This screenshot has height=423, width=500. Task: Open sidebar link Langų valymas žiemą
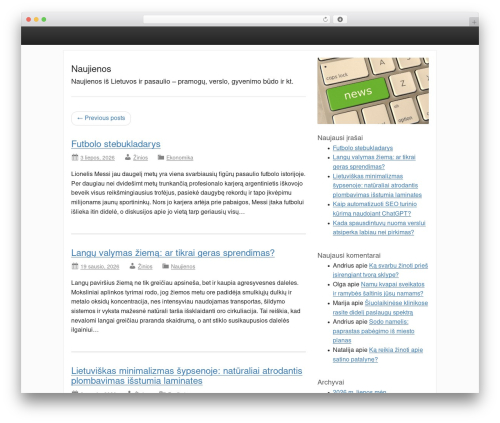coord(374,162)
